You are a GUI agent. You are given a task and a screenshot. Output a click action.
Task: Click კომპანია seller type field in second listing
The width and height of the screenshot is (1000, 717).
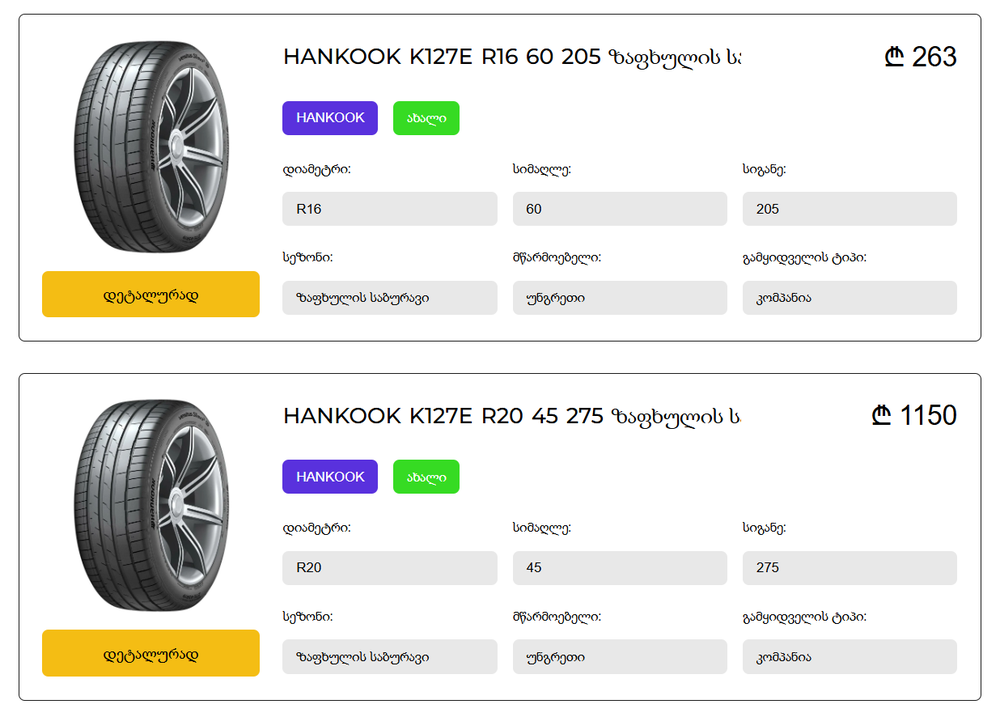[x=849, y=656]
